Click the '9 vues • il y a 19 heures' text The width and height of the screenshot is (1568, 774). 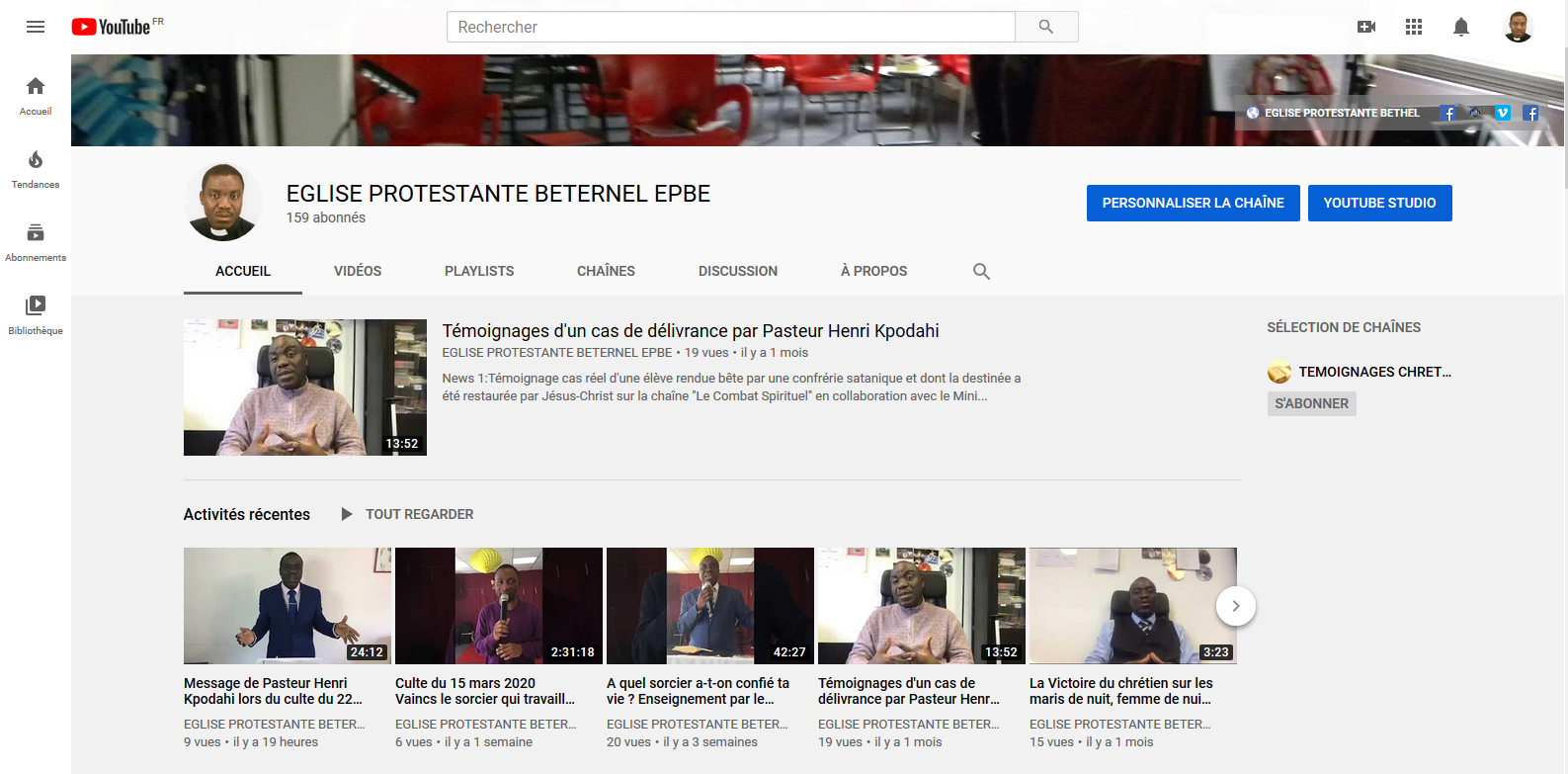[251, 742]
